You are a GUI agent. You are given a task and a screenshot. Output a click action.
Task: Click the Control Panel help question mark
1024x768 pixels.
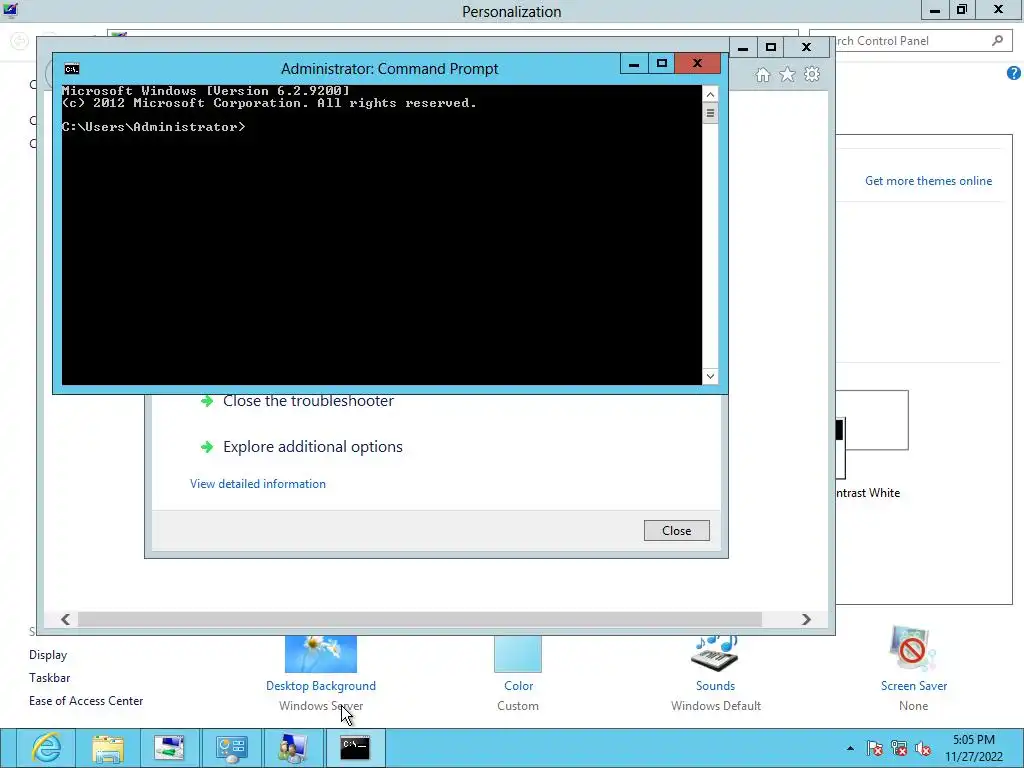coord(1014,73)
